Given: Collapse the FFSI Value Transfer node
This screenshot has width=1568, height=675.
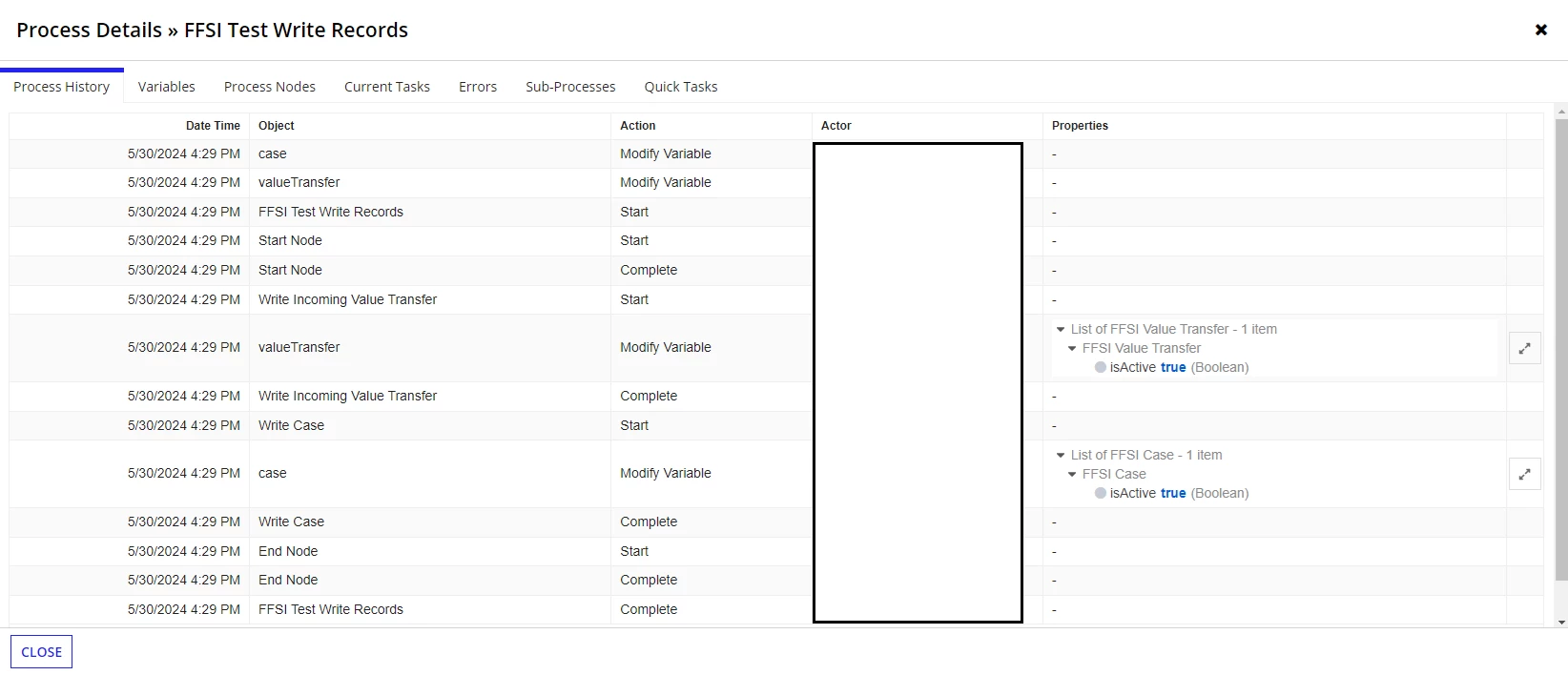Looking at the screenshot, I should (1072, 348).
